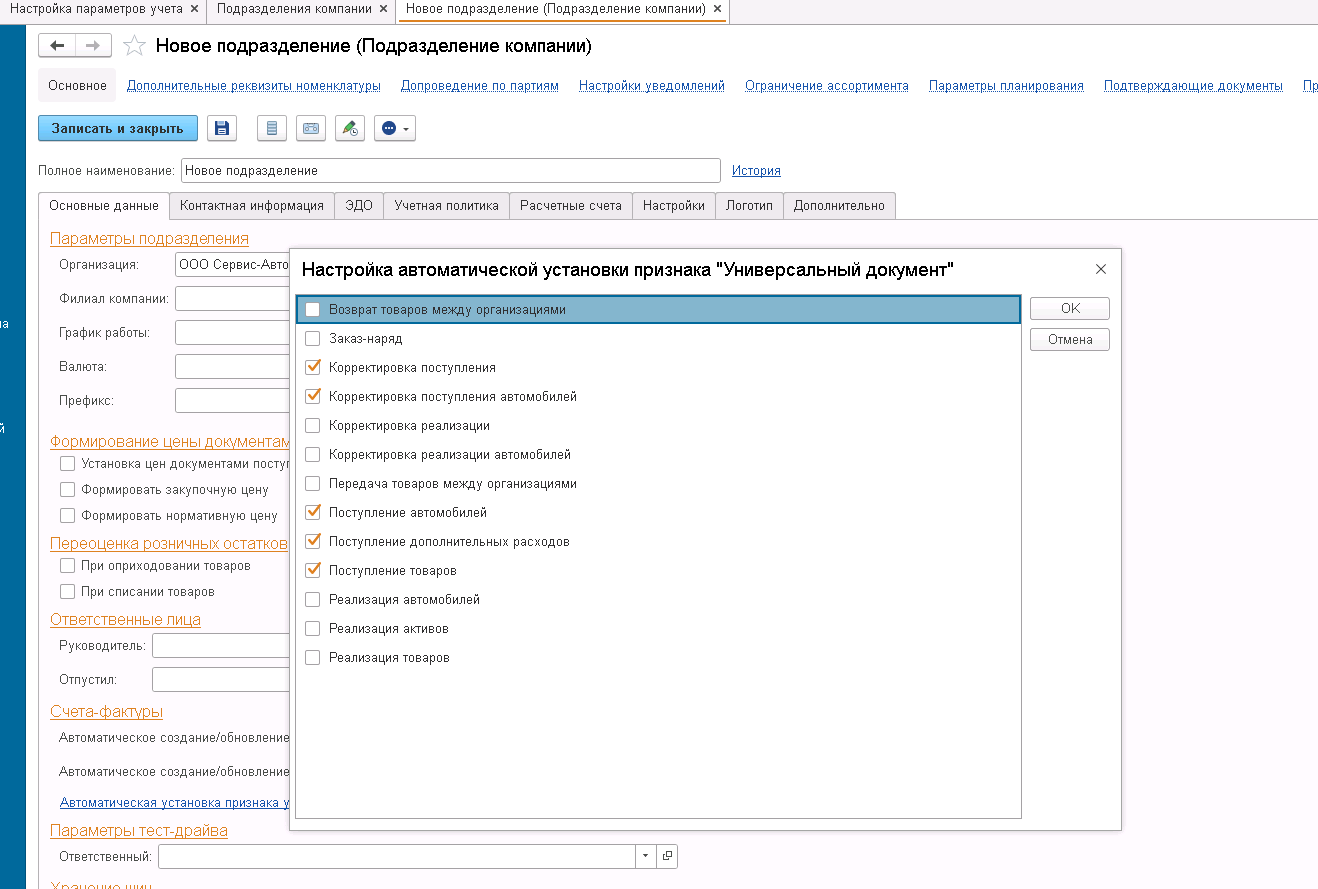Uncheck Поступление автомобилей checkbox

[x=313, y=513]
